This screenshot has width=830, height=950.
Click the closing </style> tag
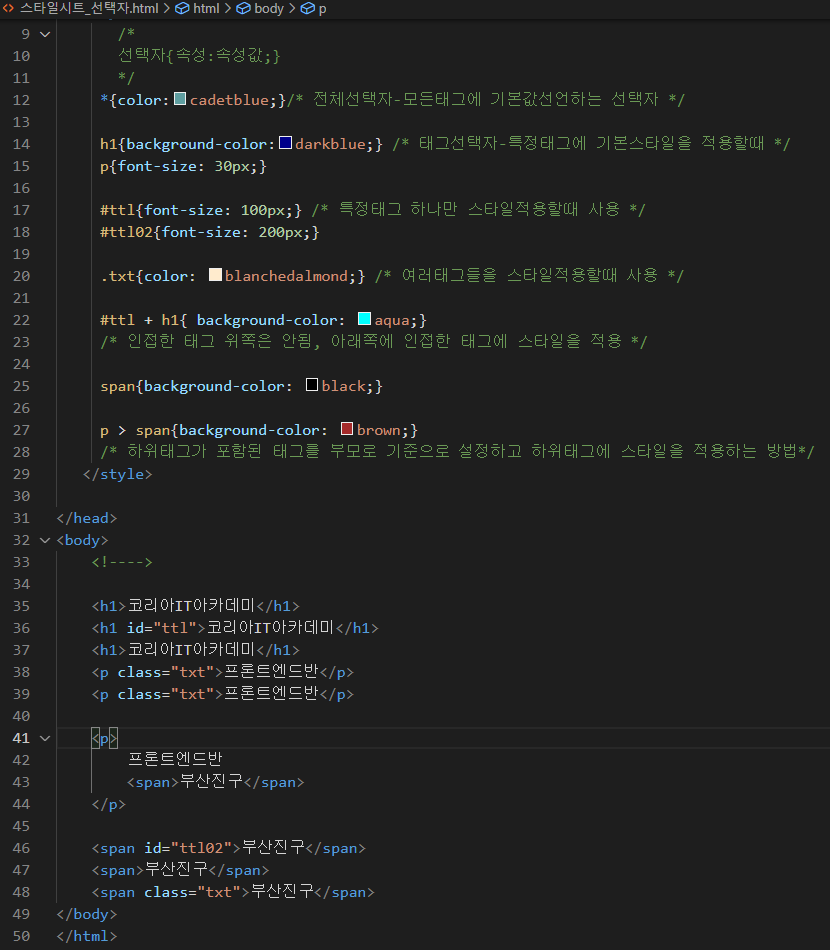point(118,474)
